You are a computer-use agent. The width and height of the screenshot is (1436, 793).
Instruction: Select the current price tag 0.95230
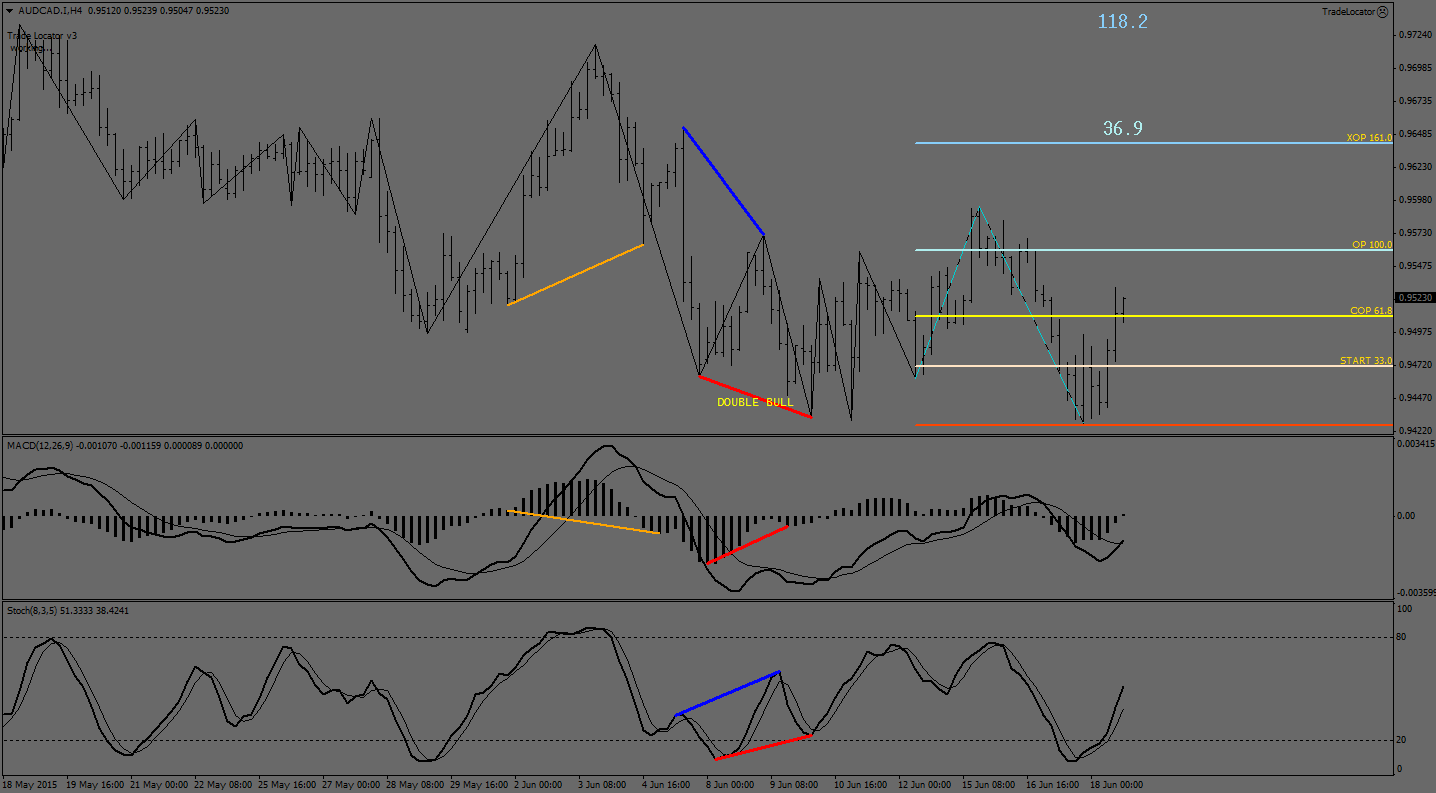coord(1414,298)
